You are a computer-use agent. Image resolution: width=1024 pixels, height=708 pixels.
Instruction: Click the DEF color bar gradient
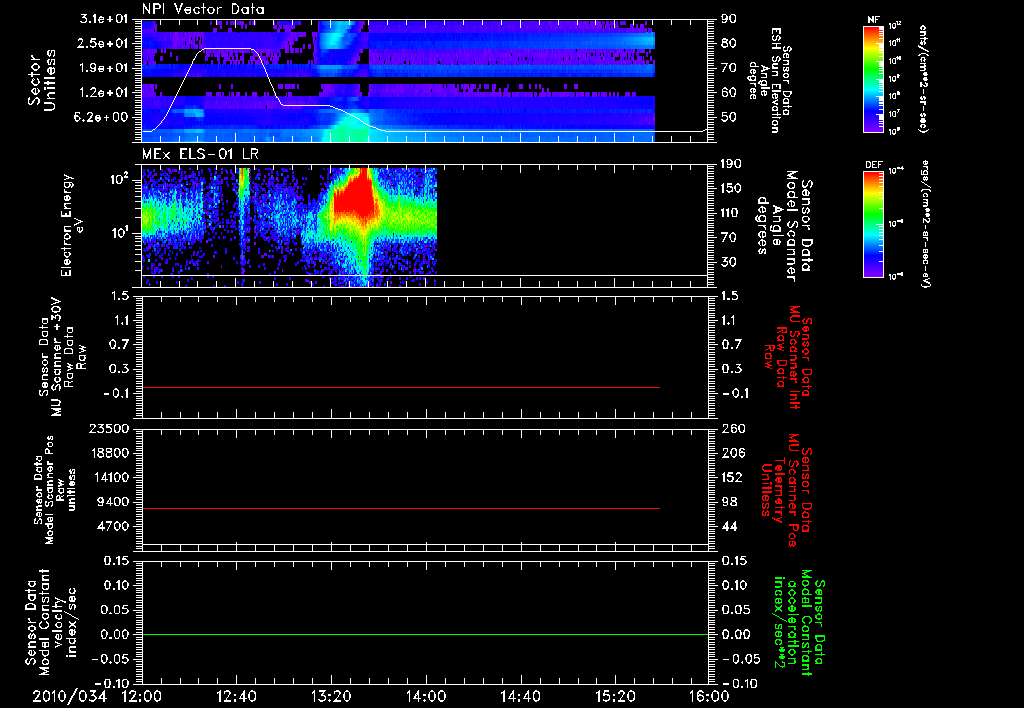coord(874,224)
